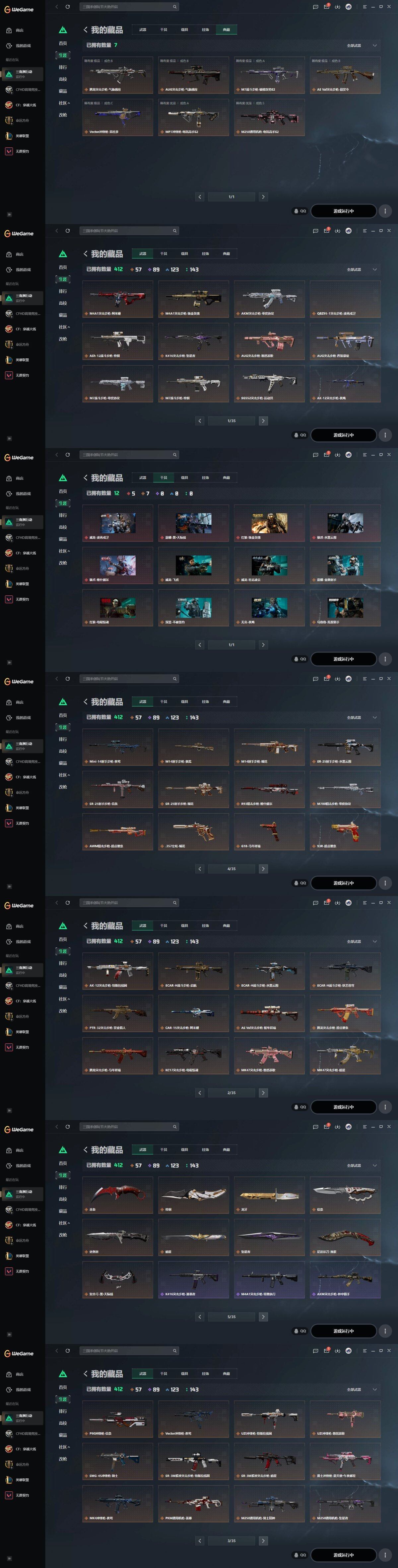Click the 5/35 page number field
The image size is (398, 1568).
[231, 1316]
